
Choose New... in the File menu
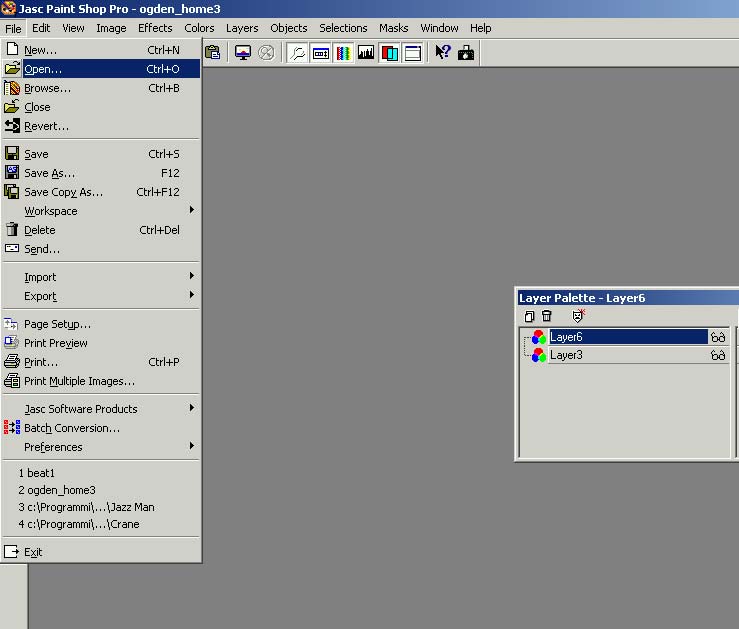pos(101,50)
